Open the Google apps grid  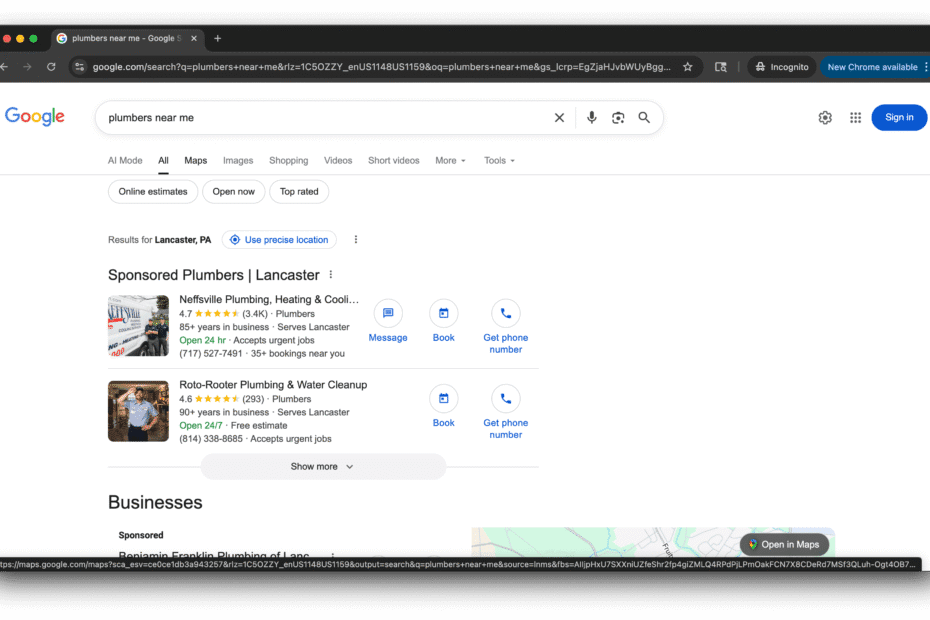click(x=855, y=118)
